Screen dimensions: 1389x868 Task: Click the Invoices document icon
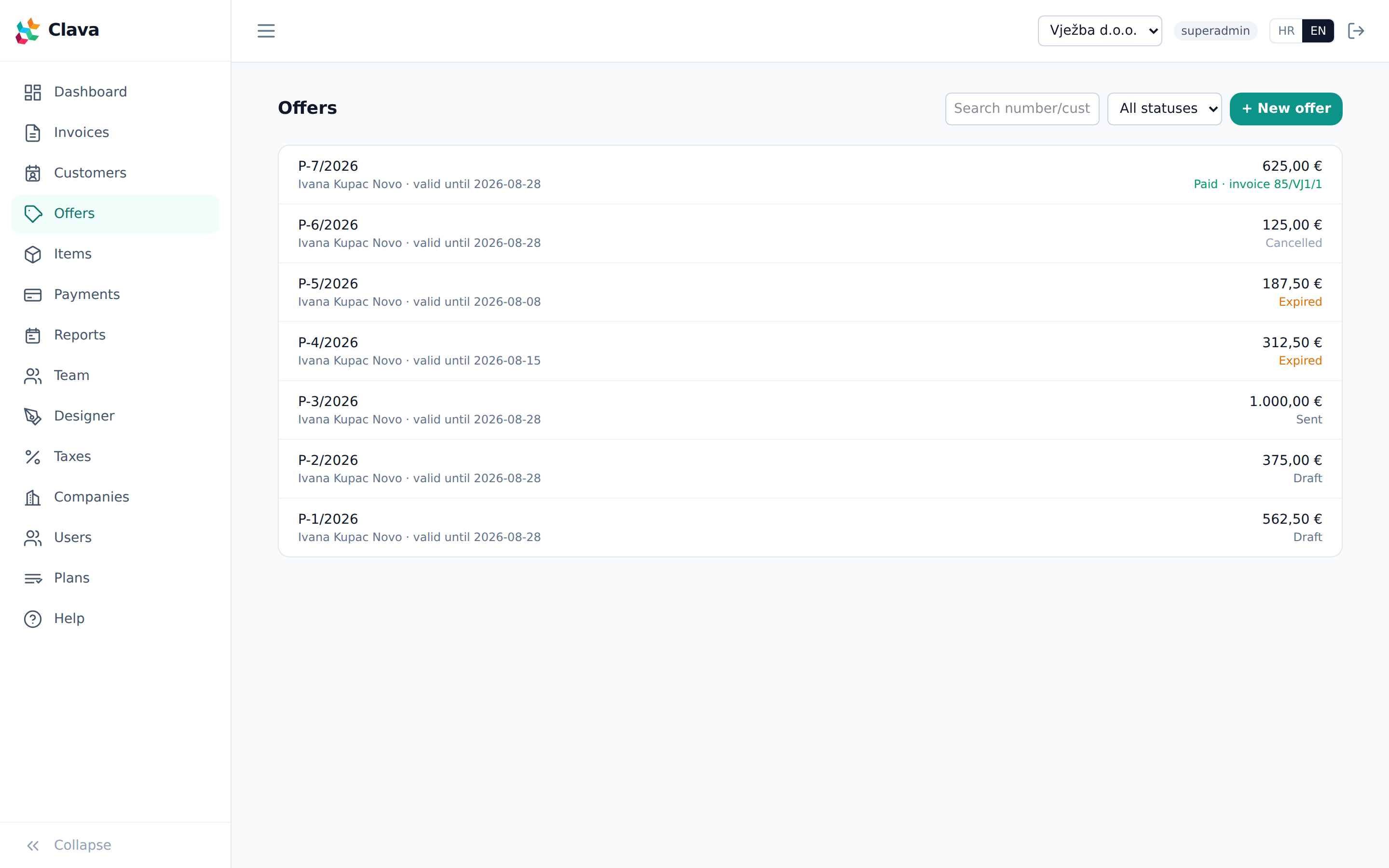(x=33, y=133)
